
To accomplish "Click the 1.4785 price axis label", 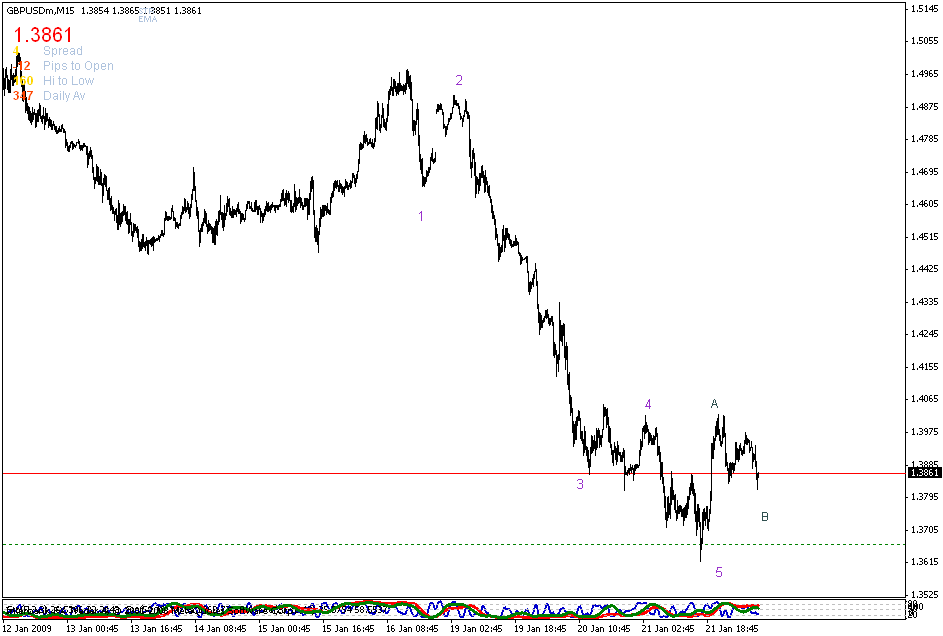I will [925, 139].
